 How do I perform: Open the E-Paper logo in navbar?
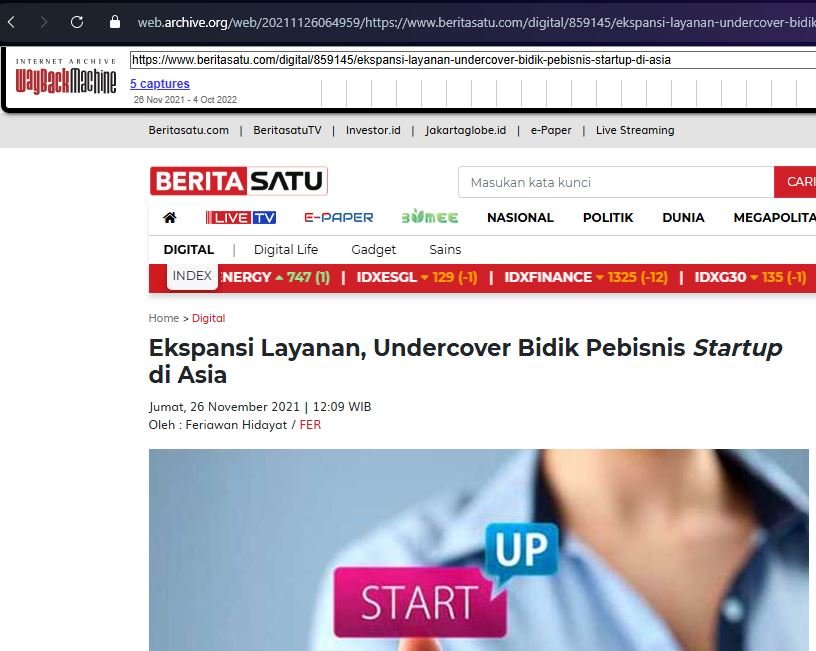339,217
